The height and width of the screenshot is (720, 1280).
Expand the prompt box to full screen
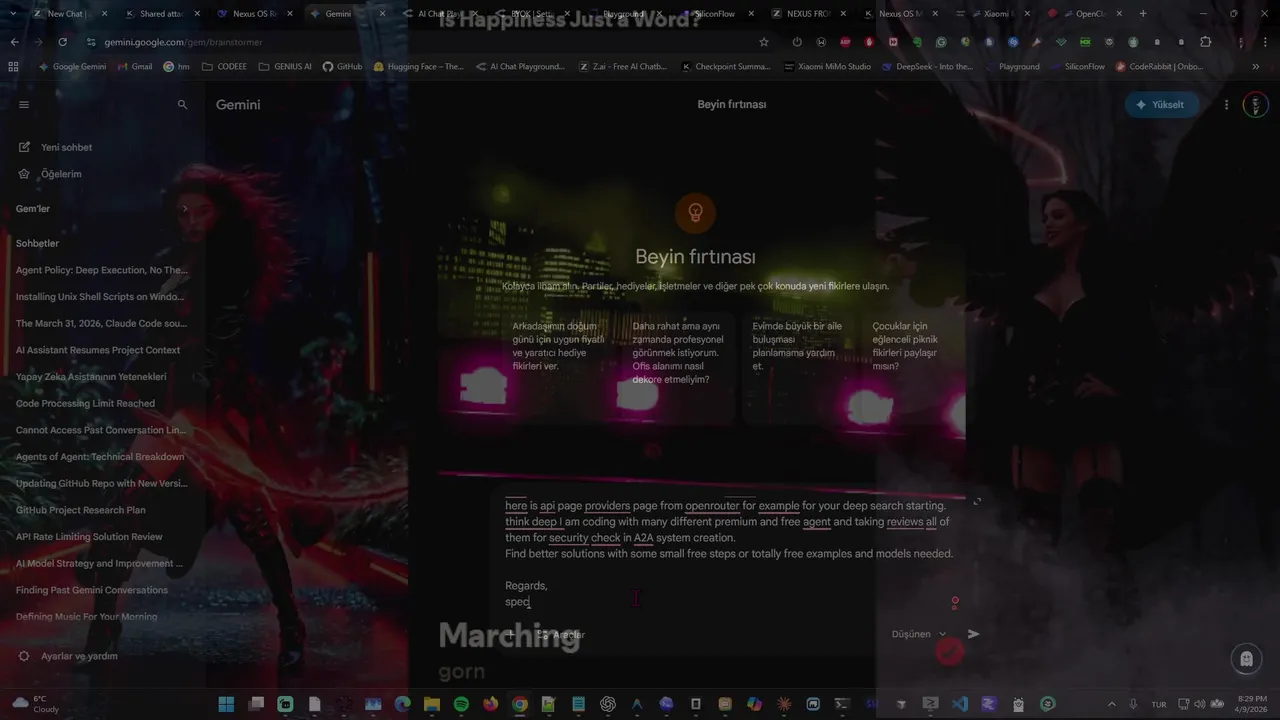click(x=977, y=501)
